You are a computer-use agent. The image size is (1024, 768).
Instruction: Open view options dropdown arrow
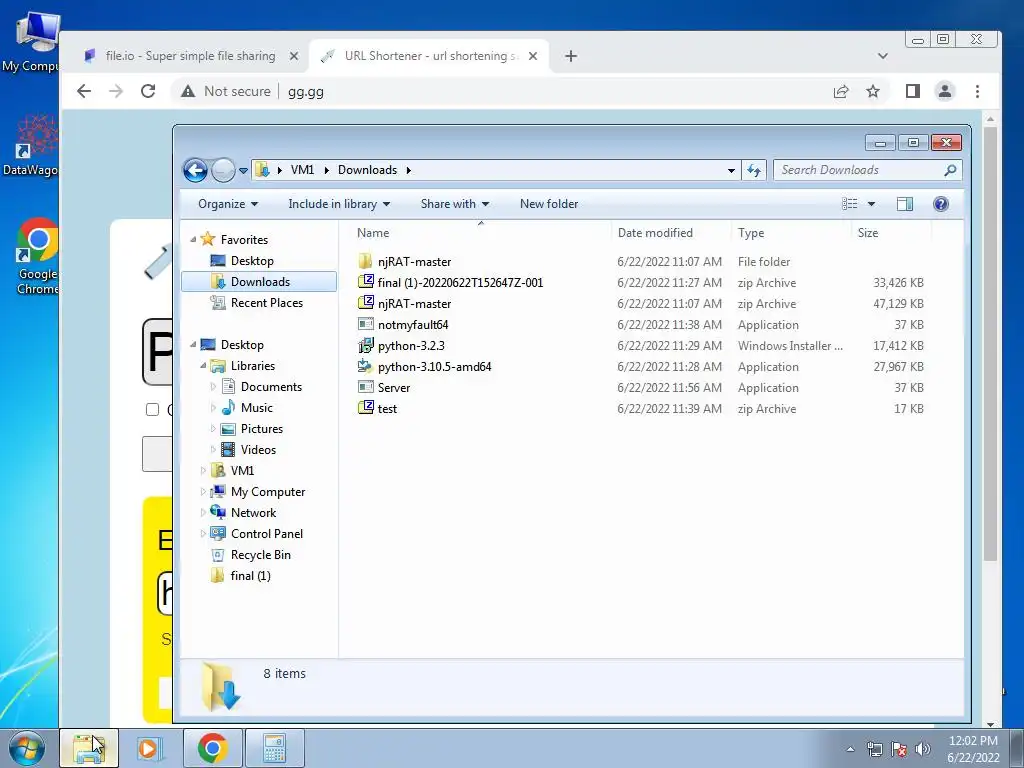[x=871, y=204]
